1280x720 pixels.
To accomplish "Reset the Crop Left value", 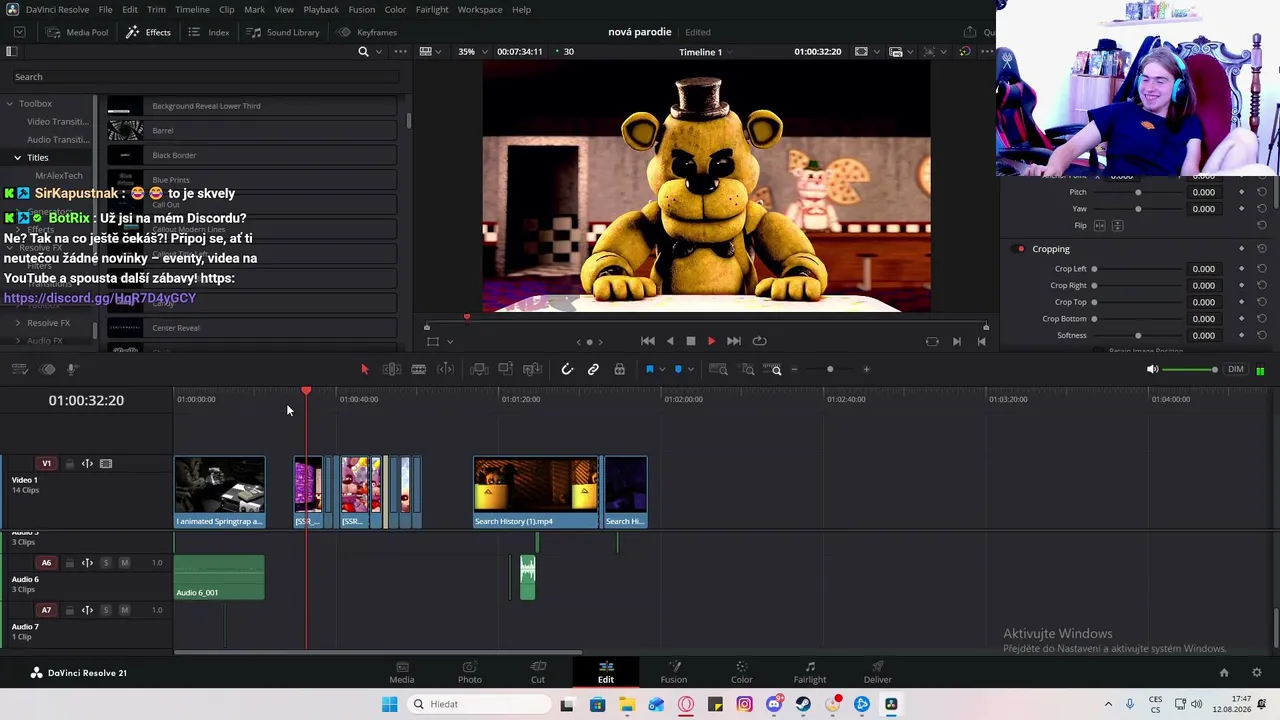I will click(1262, 269).
